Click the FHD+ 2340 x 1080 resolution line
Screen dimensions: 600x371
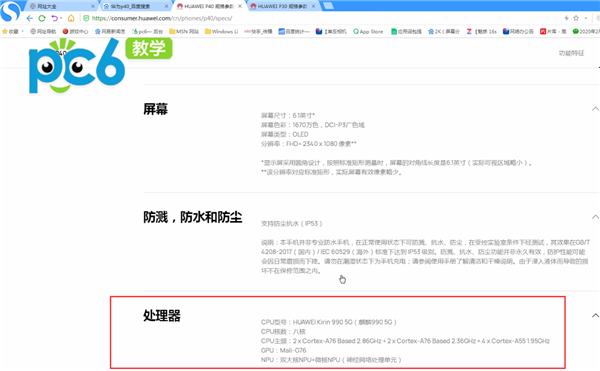click(308, 144)
